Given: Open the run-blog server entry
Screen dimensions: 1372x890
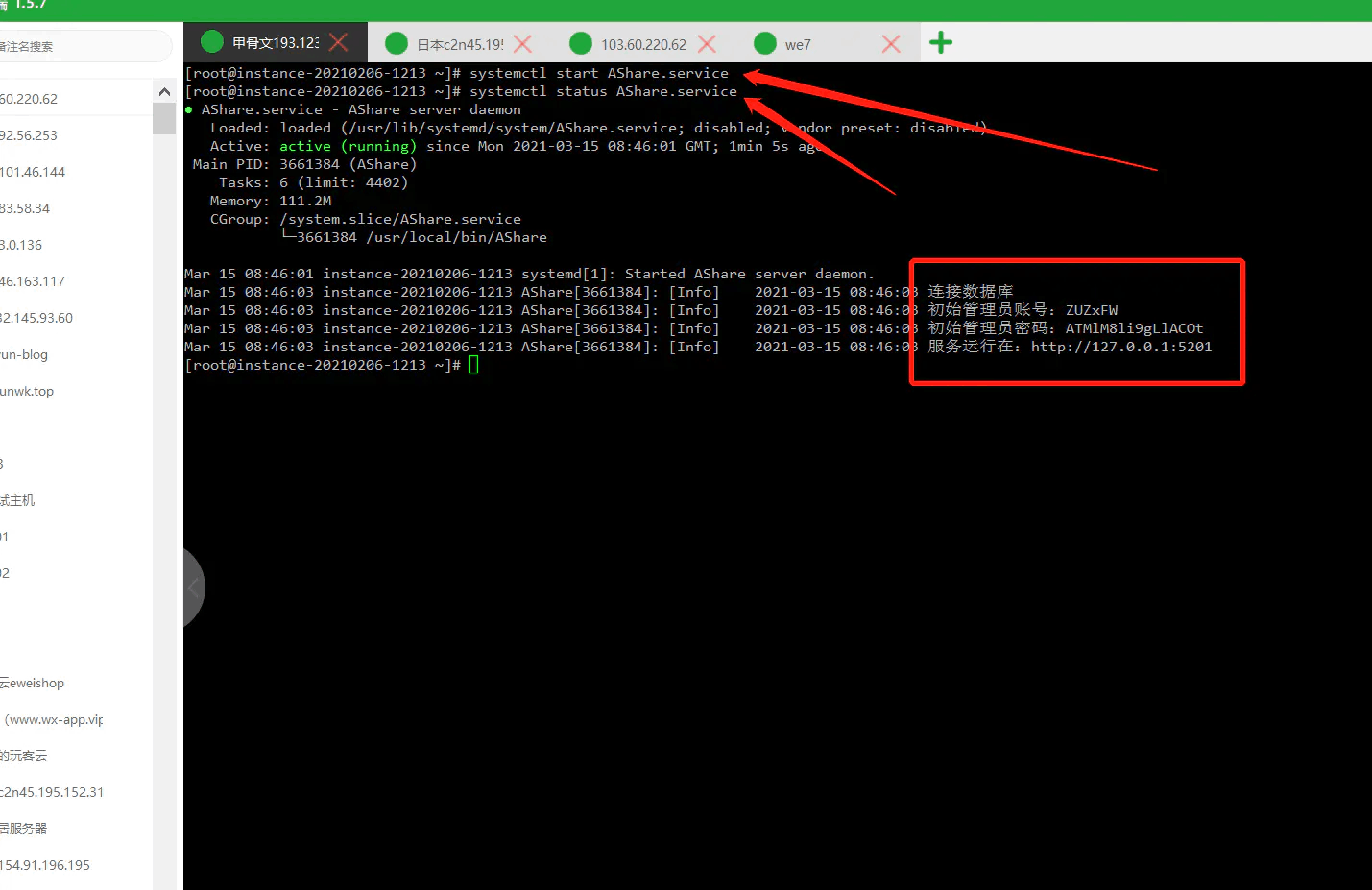Looking at the screenshot, I should click(x=24, y=354).
